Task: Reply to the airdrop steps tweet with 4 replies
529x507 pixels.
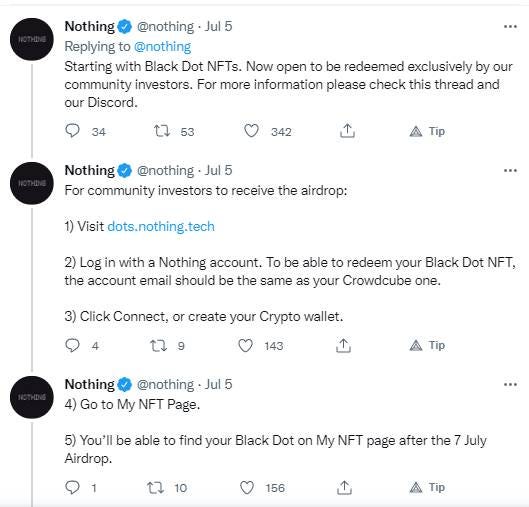Action: 72,345
